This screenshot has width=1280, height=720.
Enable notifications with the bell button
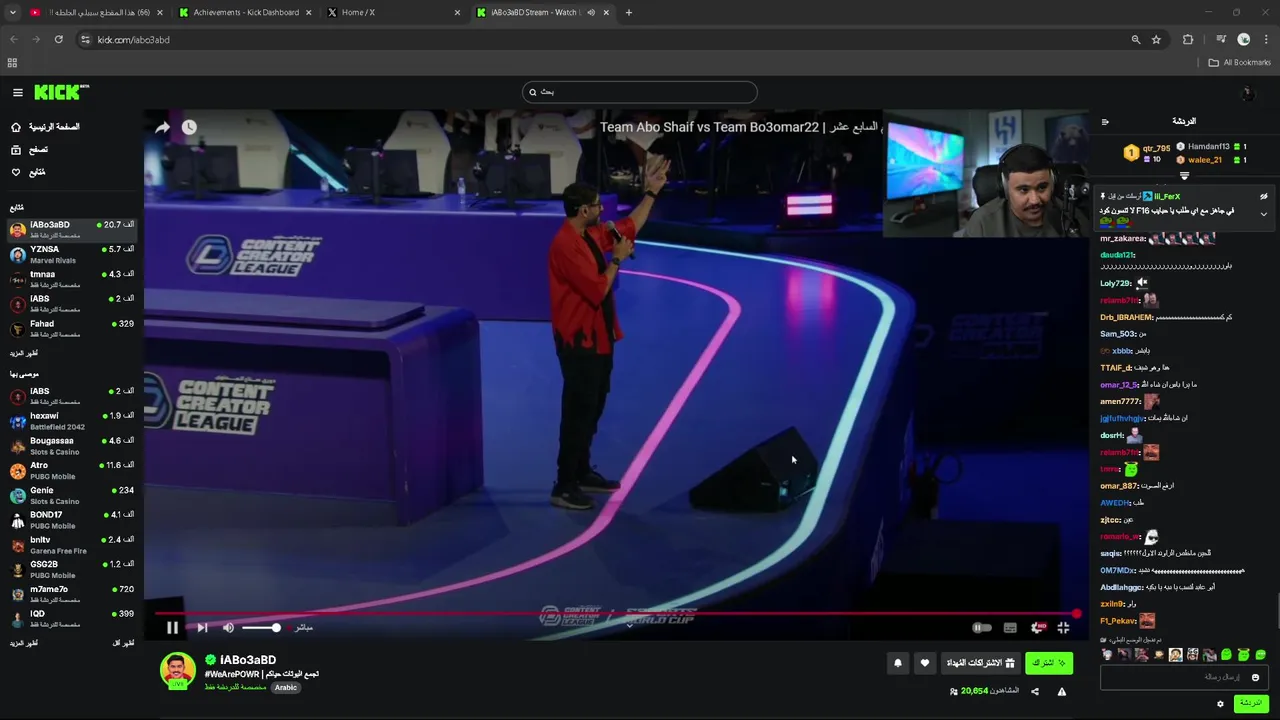click(897, 662)
